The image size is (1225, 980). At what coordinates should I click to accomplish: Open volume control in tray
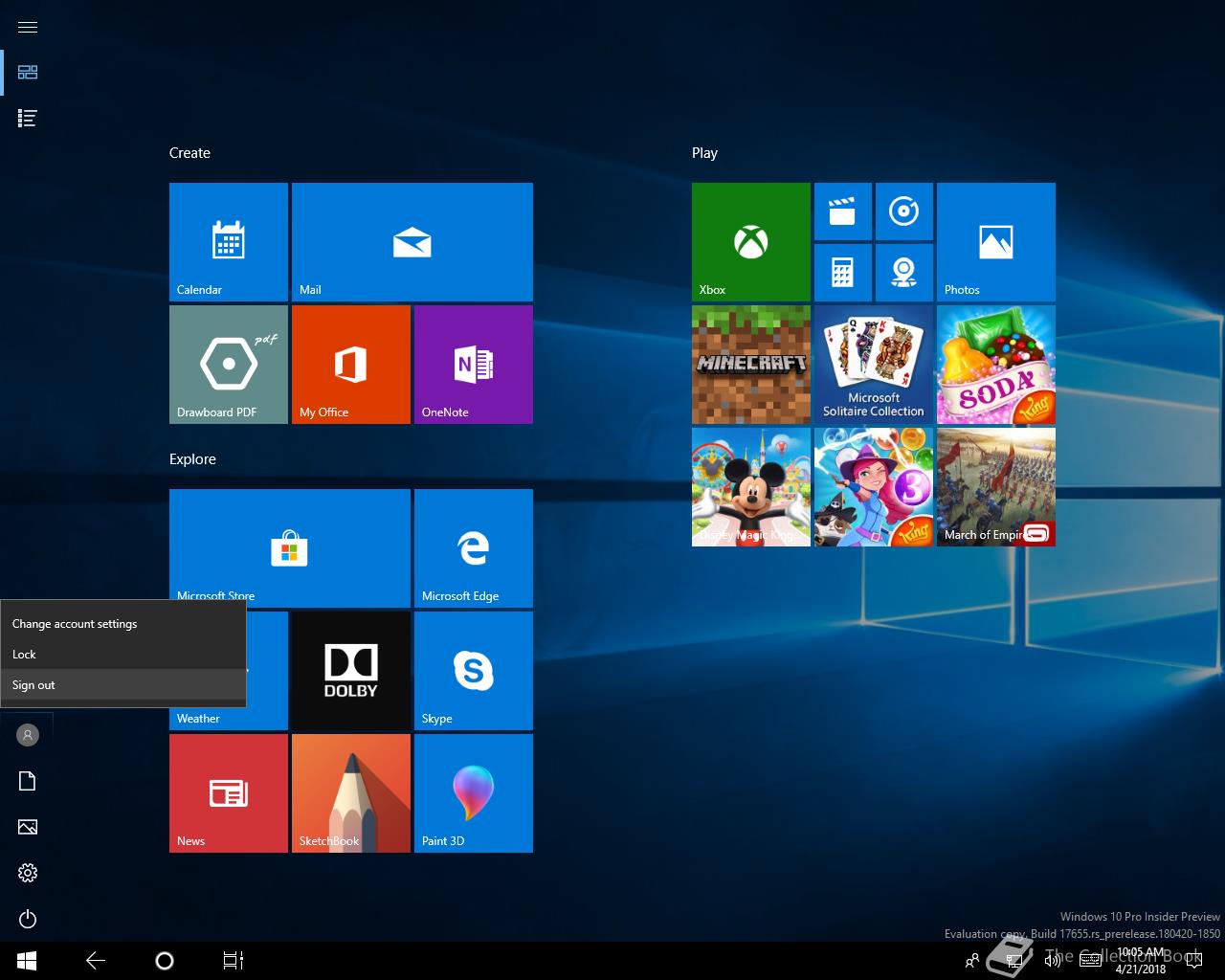click(x=1052, y=961)
